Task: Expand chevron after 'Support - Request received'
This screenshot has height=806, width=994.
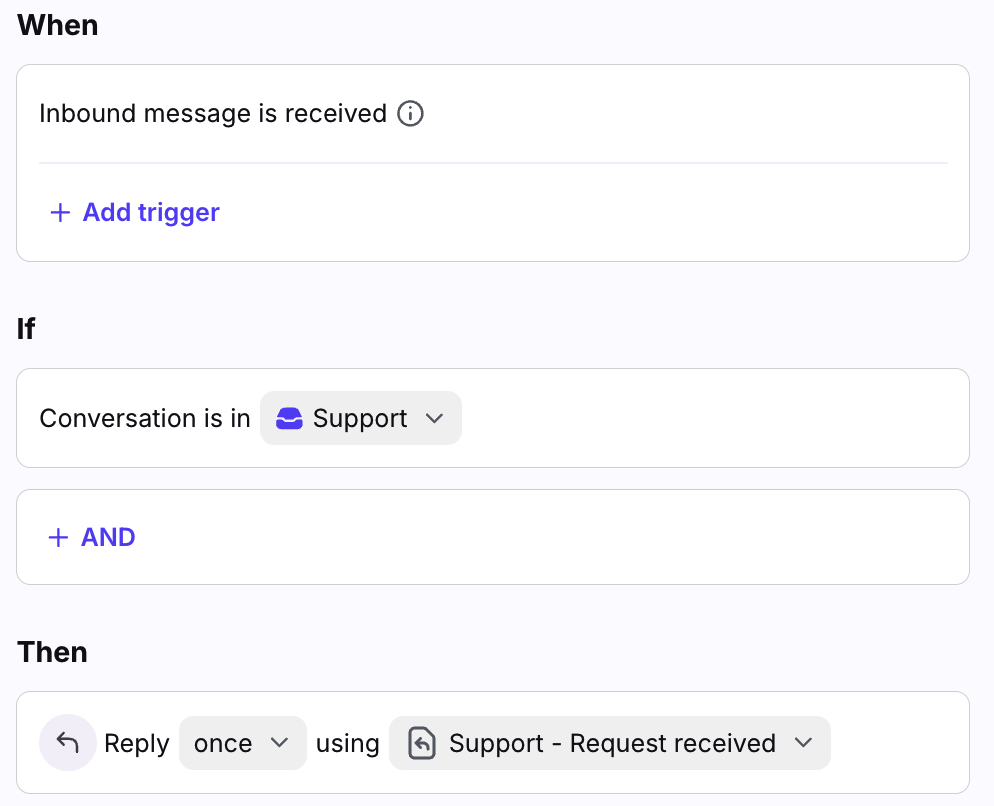Action: click(802, 743)
